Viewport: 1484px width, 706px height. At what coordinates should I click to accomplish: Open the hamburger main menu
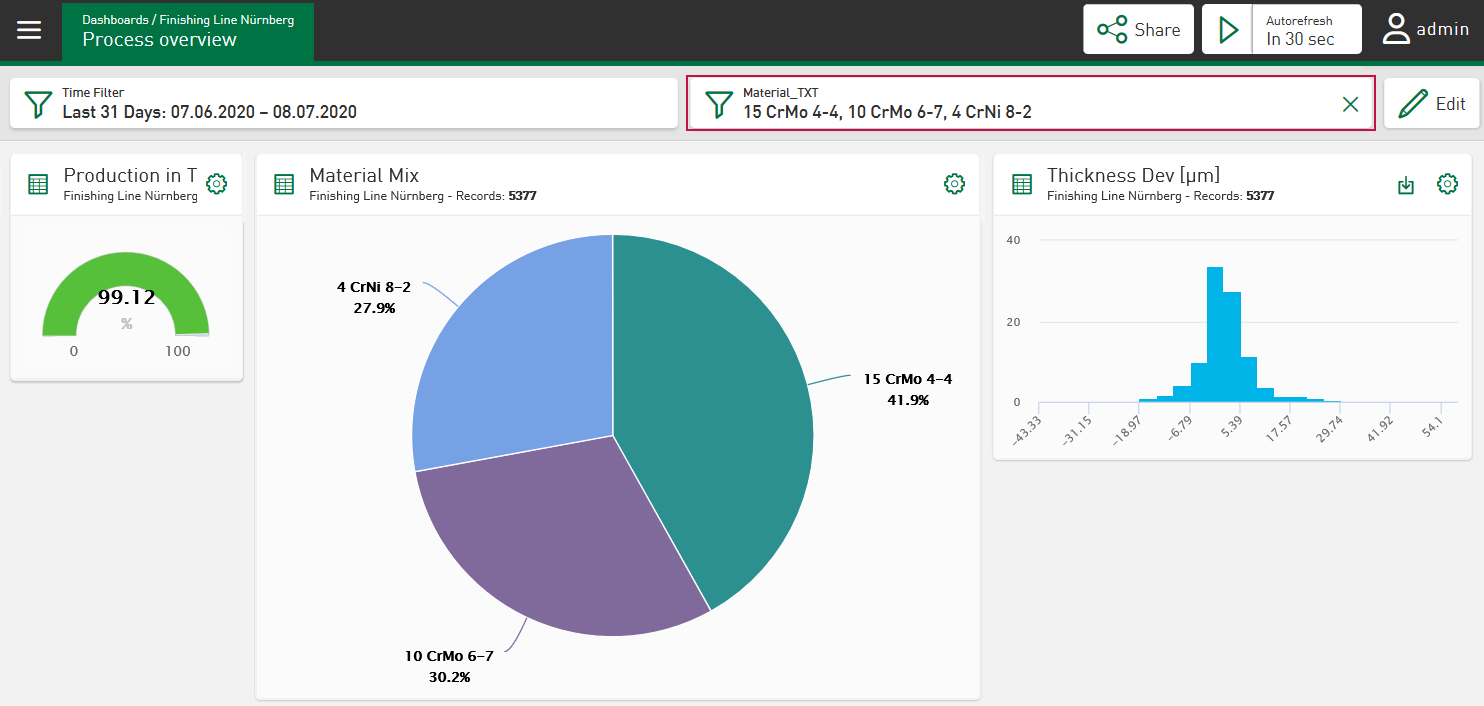29,30
